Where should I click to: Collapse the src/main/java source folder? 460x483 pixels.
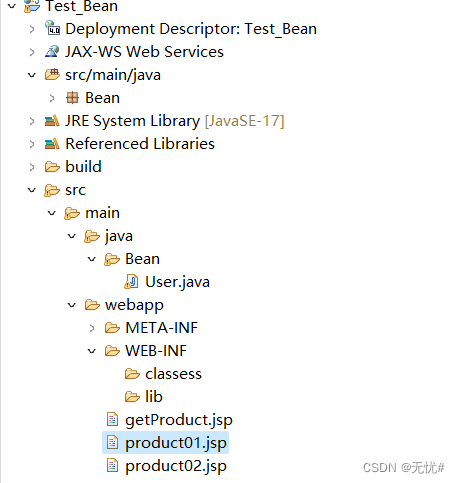pyautogui.click(x=32, y=75)
